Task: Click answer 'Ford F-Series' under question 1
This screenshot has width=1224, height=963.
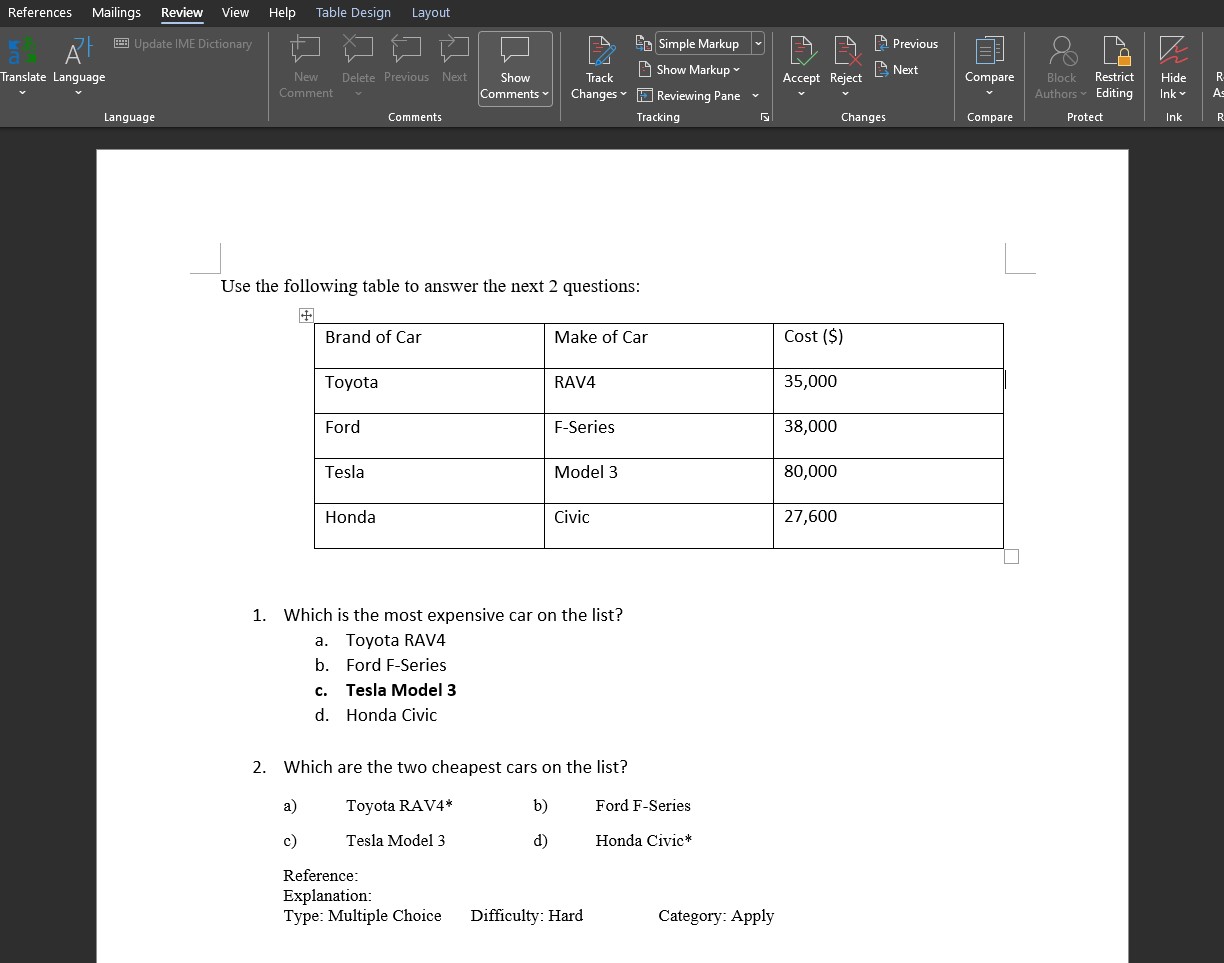Action: [396, 665]
